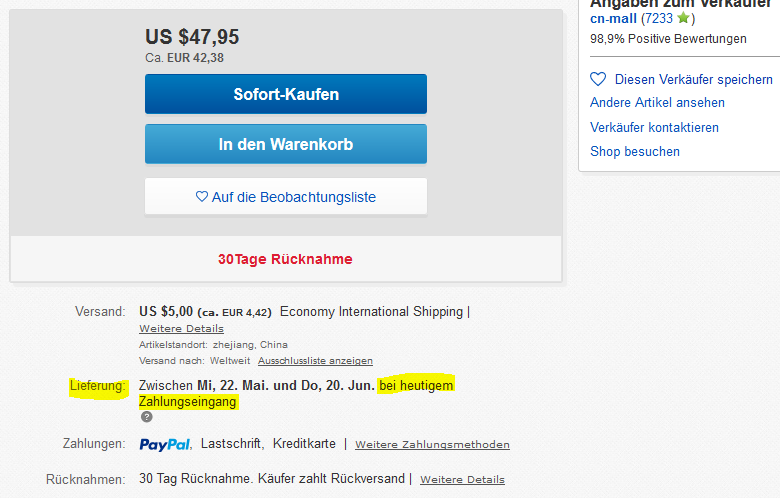Add item via In den Warenkorb
Image resolution: width=780 pixels, height=498 pixels.
(286, 144)
